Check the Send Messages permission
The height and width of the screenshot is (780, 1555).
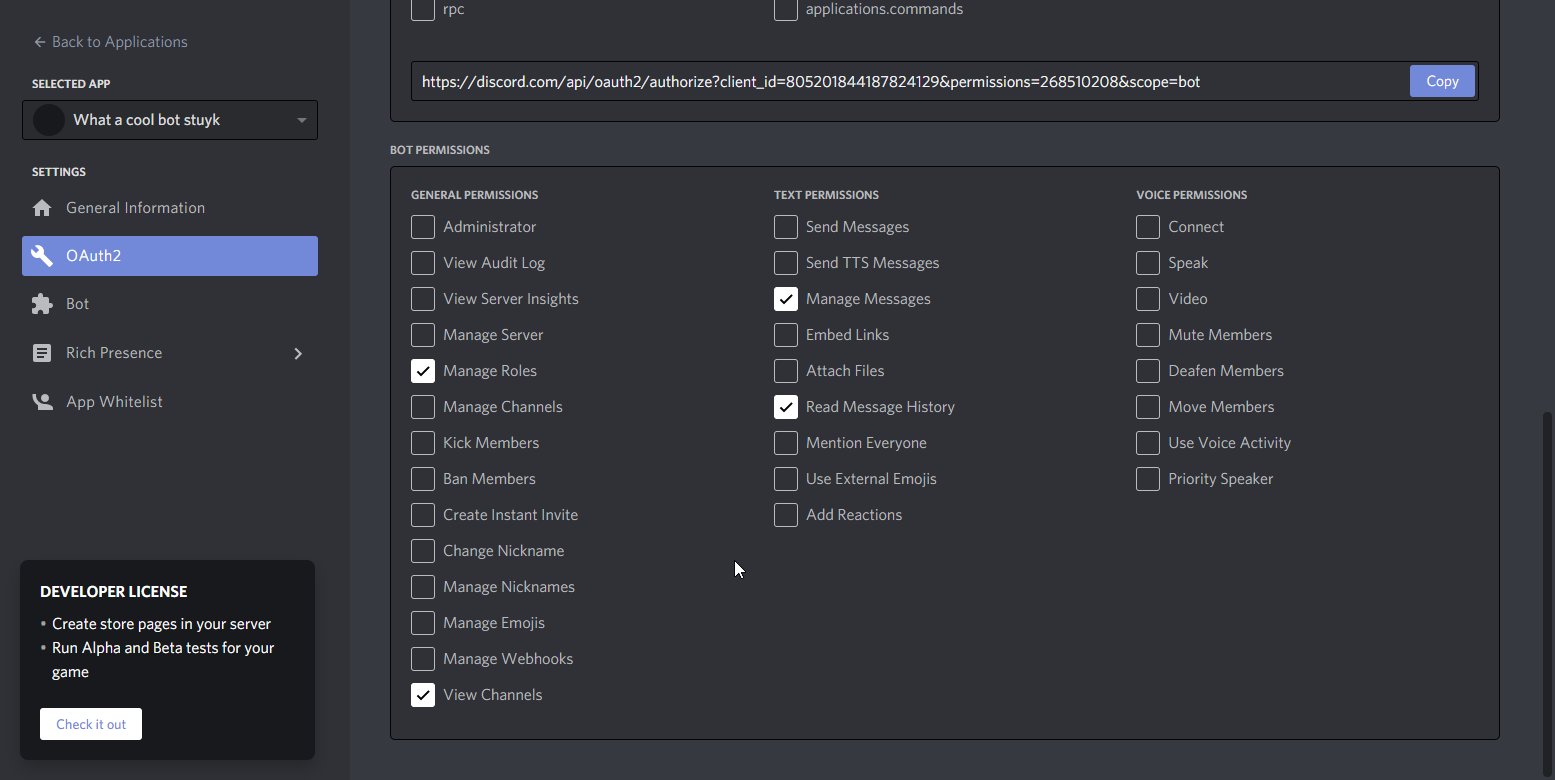tap(786, 227)
